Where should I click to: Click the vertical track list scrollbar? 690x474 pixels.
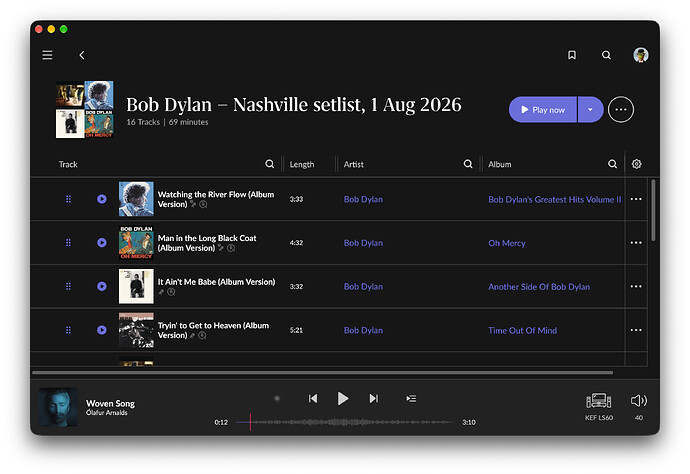653,210
